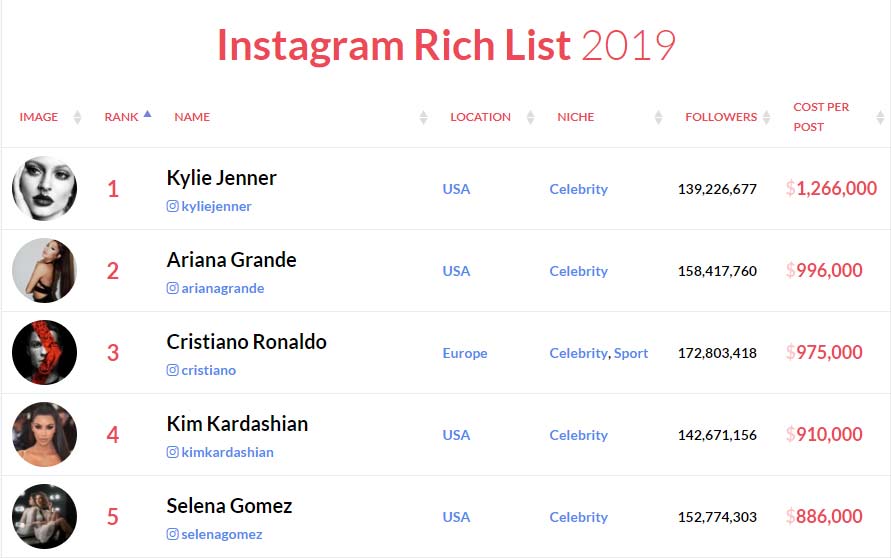Toggle sorting on the Followers column arrows

[767, 117]
